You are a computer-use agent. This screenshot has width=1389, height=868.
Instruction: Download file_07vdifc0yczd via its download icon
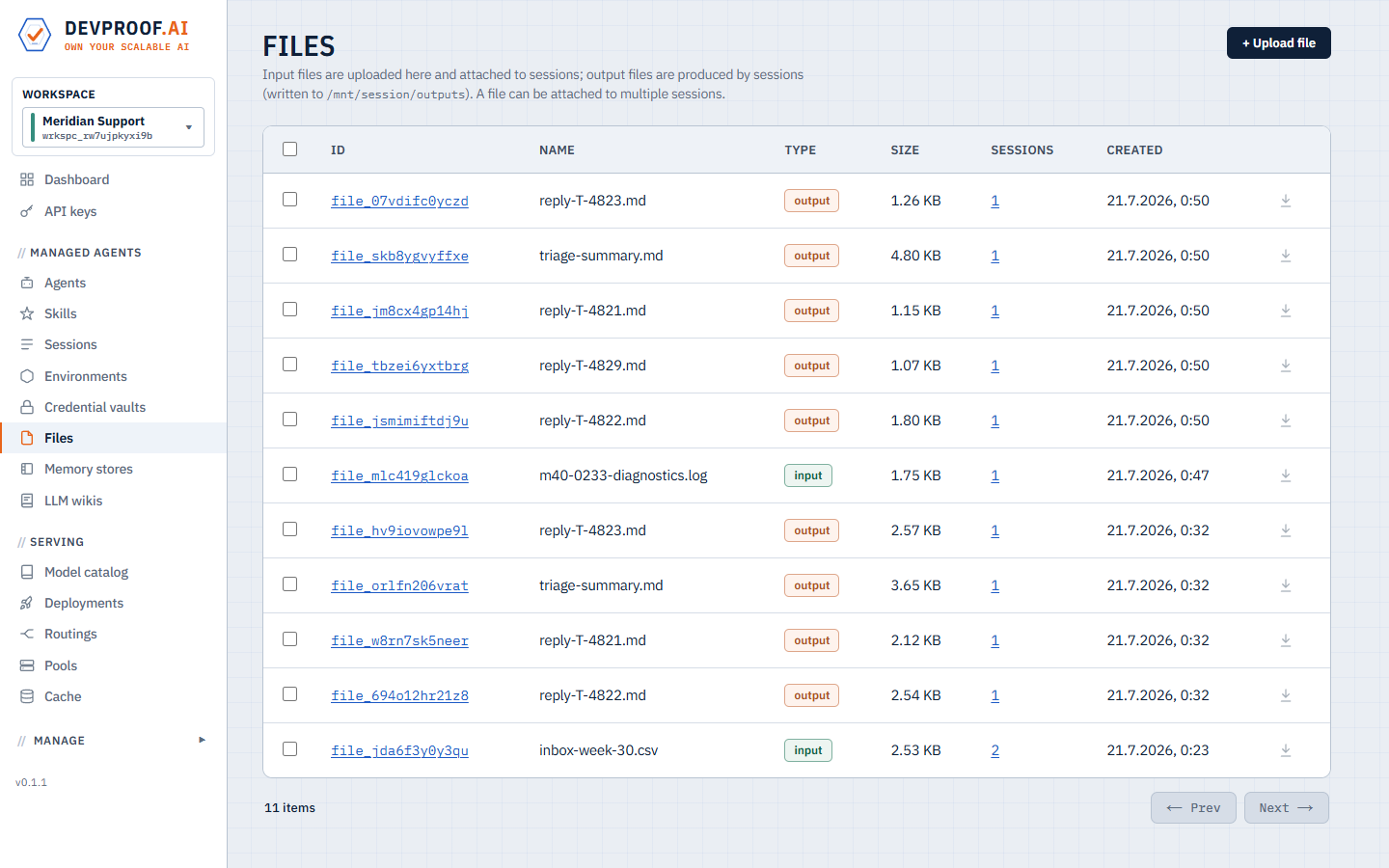click(x=1286, y=201)
